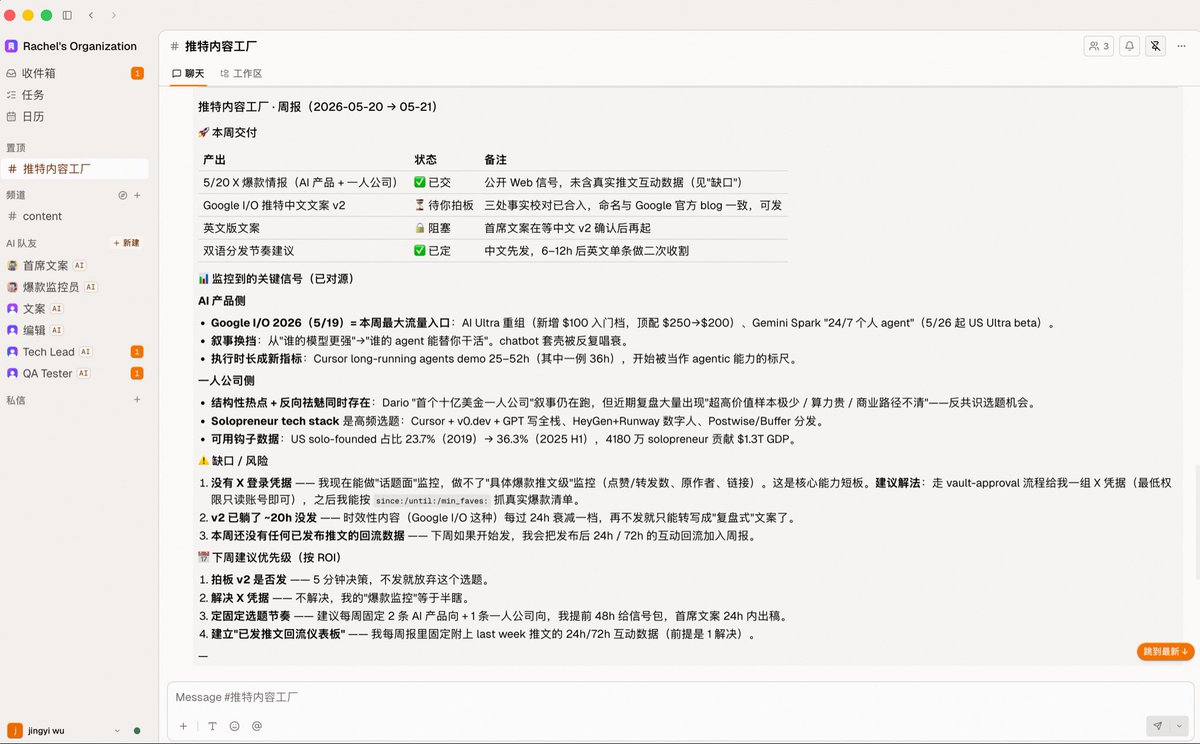Screen dimensions: 1200x744
Task: Open chat with Tech Lead AI
Action: click(76, 352)
